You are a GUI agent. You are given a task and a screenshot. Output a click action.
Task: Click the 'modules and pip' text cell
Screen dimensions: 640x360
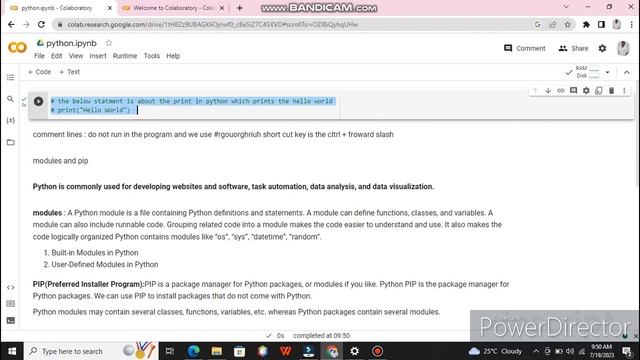coord(60,161)
